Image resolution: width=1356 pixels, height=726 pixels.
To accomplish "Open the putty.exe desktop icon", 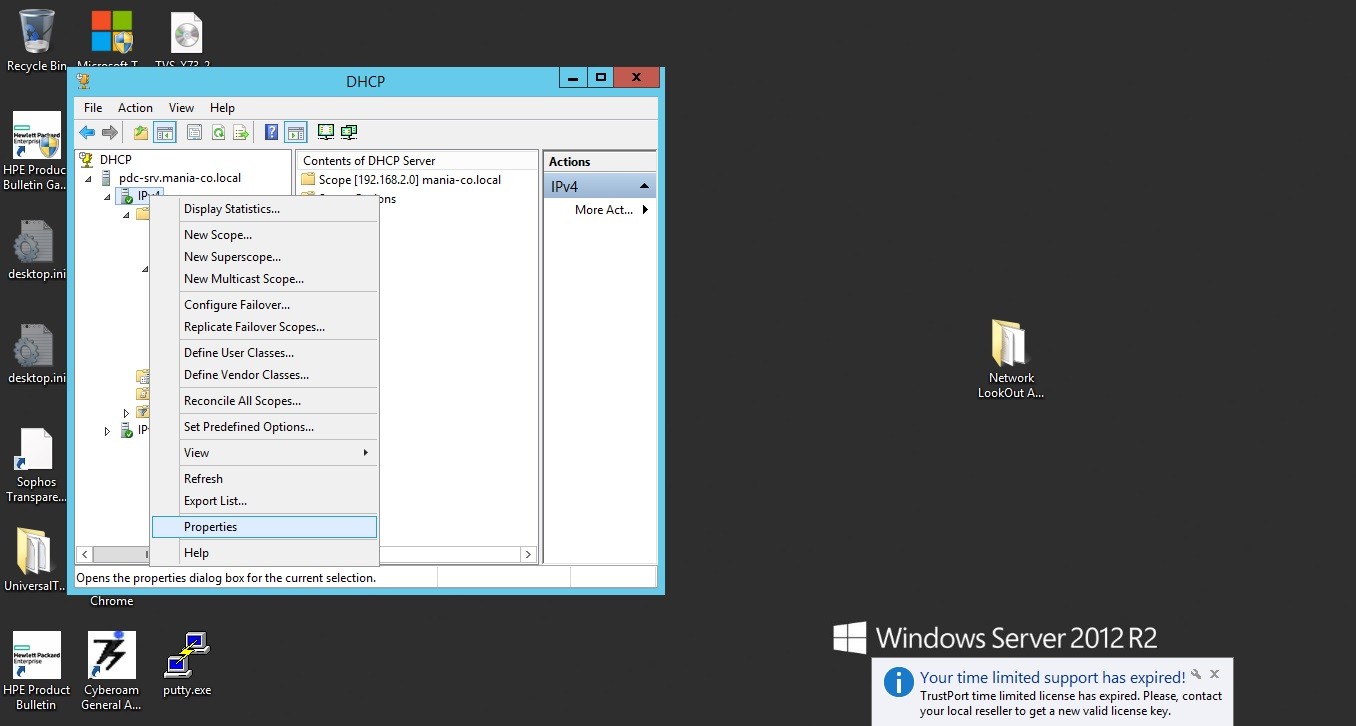I will [x=187, y=664].
